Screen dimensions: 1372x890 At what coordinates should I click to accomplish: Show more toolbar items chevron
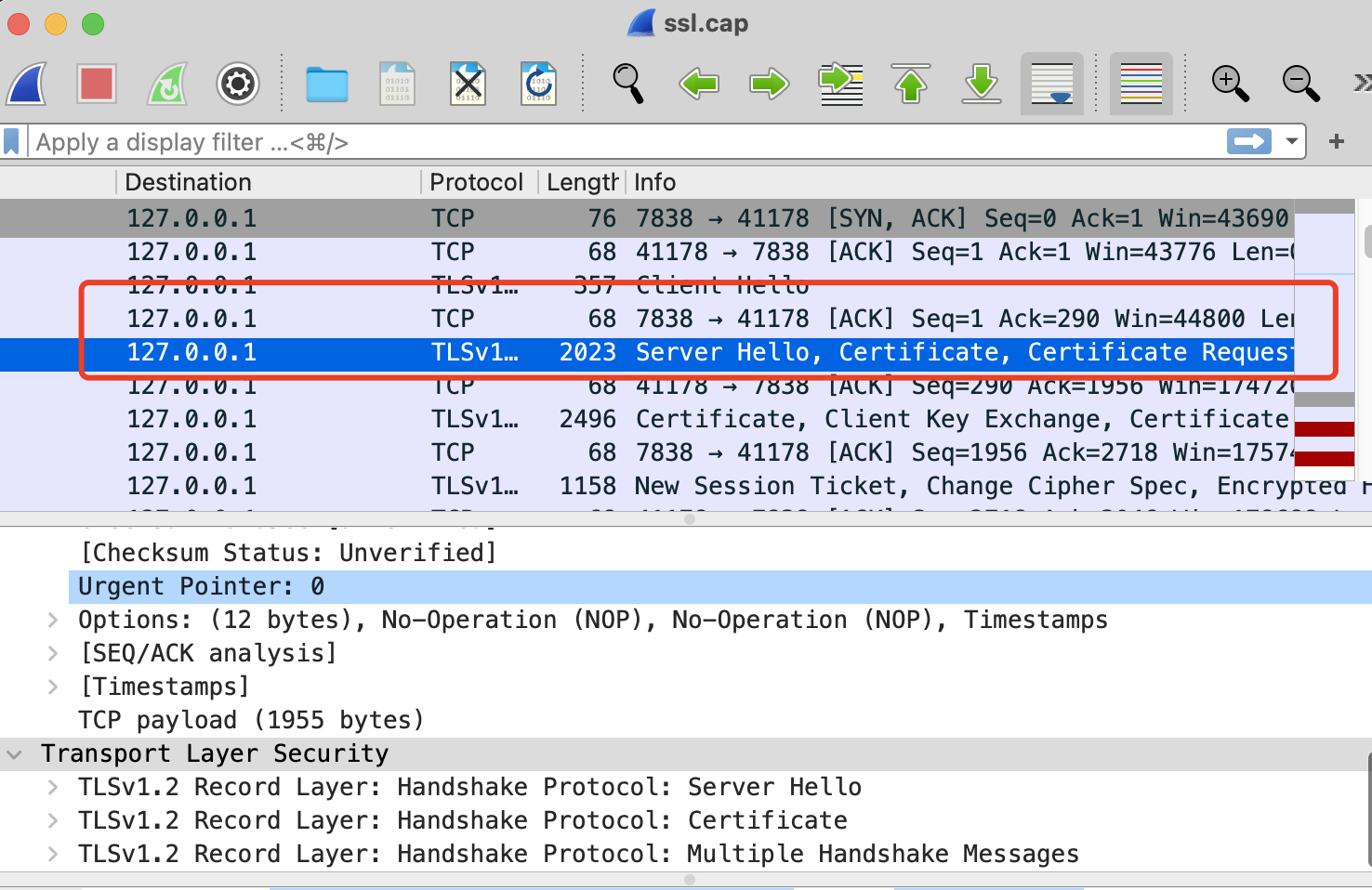(1362, 84)
